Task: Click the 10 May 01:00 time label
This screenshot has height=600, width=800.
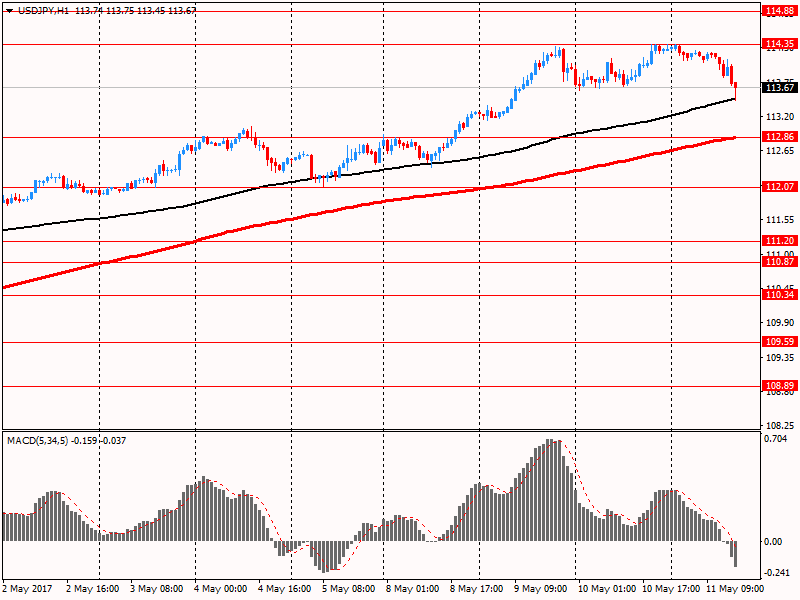Action: [x=607, y=589]
